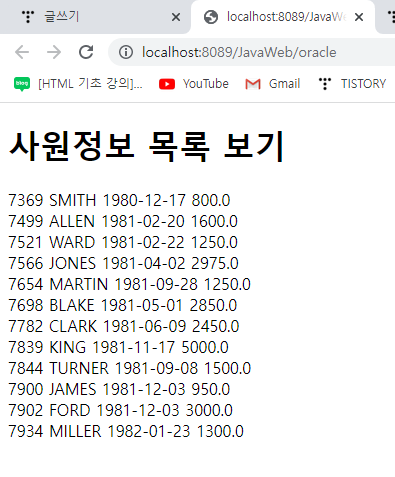Click the TISTORY dots bookmark icon
395x477 pixels.
tap(325, 84)
